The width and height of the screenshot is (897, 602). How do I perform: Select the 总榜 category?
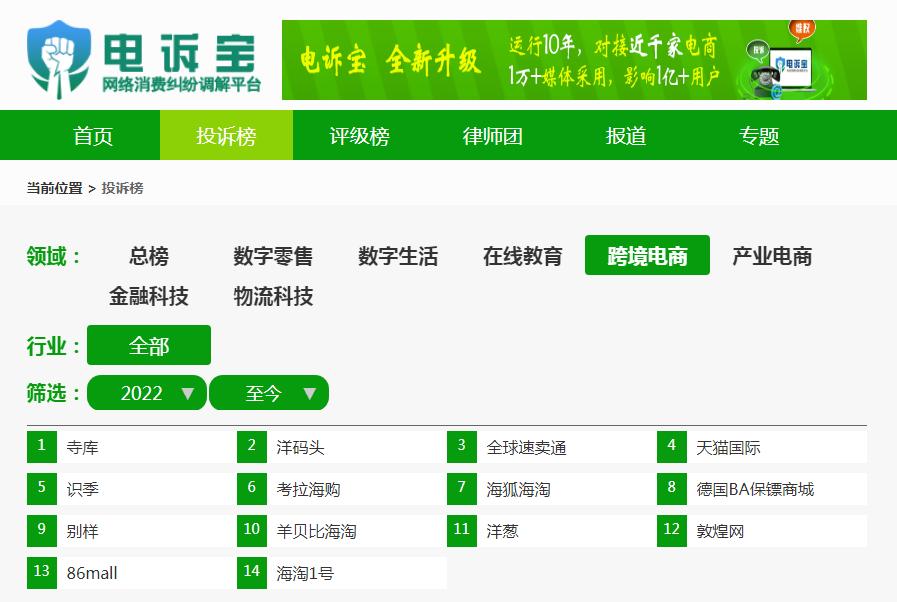tap(148, 256)
